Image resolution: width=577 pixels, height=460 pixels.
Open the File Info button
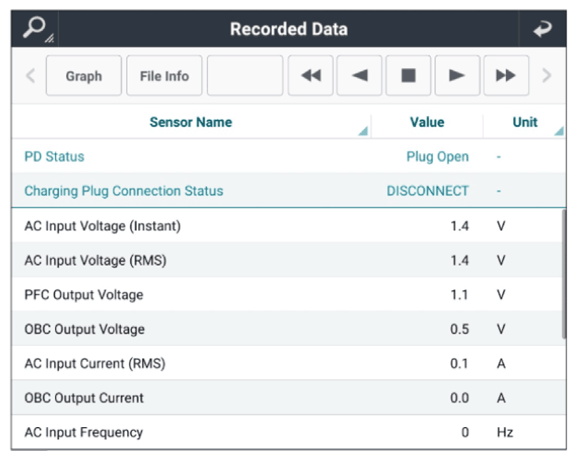point(164,75)
